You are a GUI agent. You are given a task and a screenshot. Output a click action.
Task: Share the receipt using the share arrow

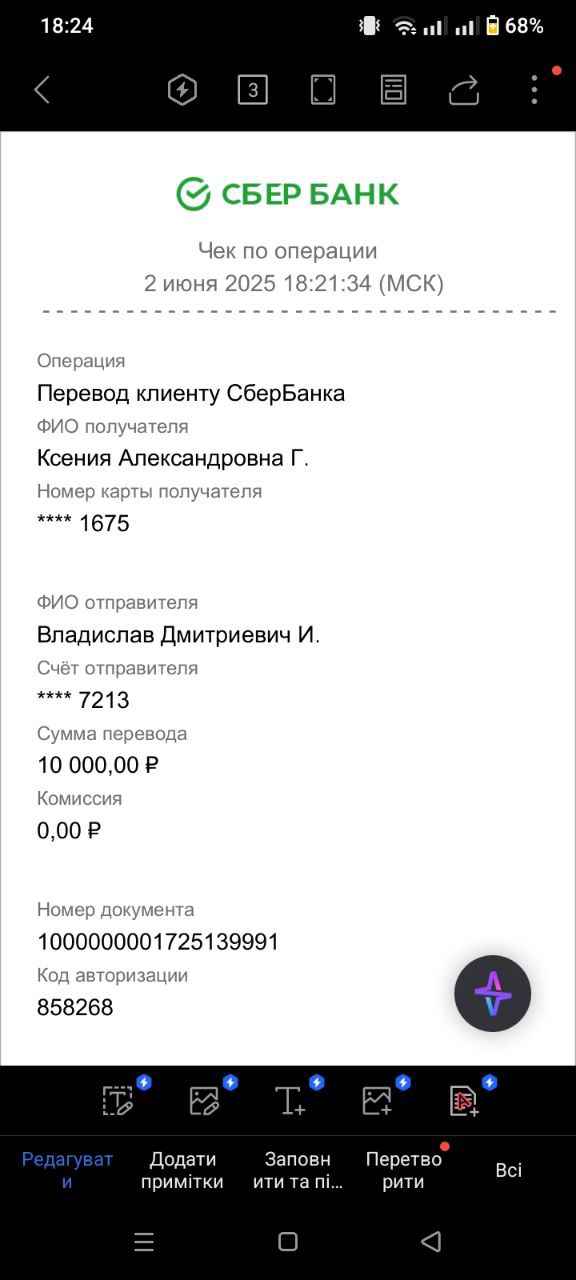[x=464, y=90]
